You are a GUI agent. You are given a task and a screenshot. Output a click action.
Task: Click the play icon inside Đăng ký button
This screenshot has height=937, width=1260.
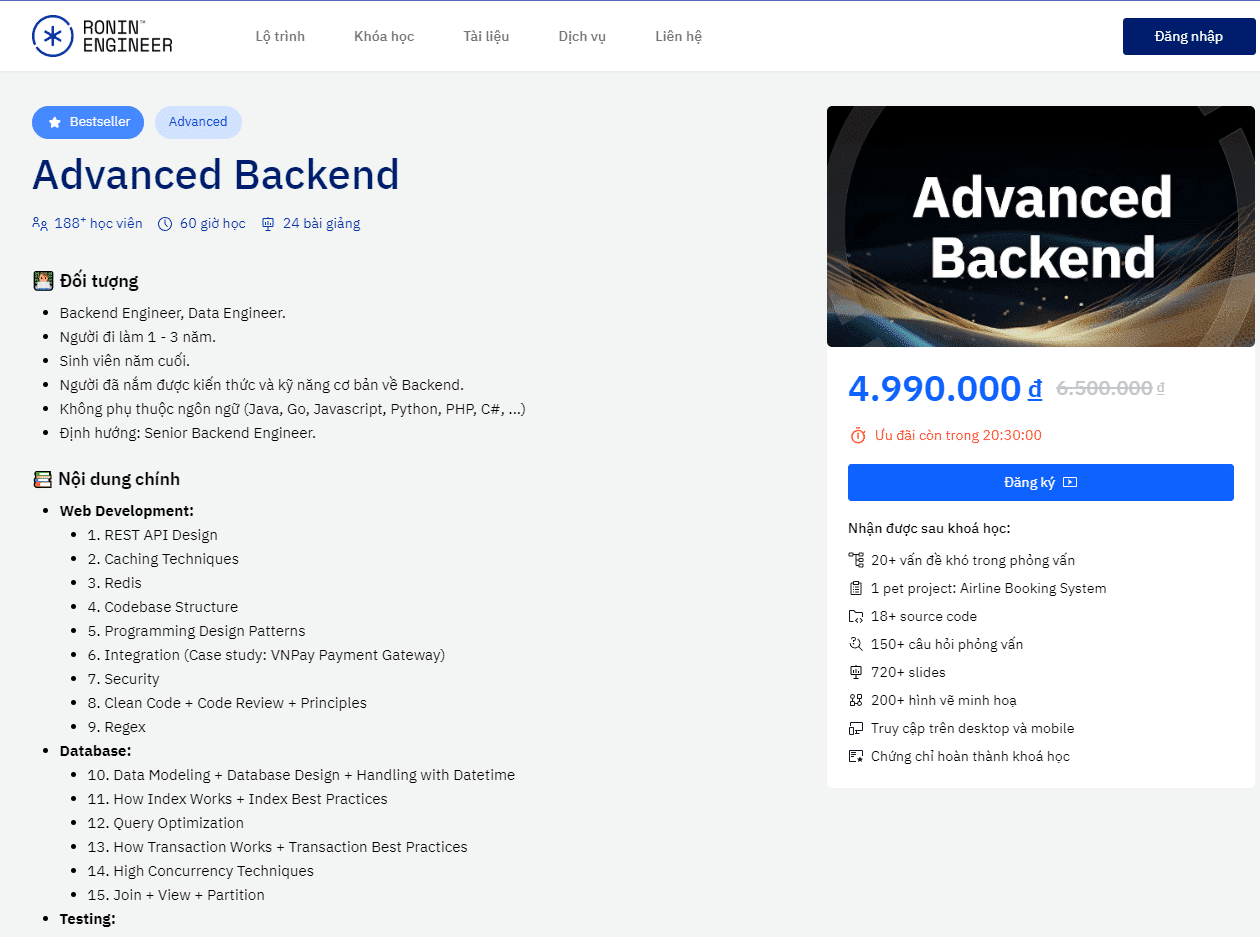pos(1070,482)
